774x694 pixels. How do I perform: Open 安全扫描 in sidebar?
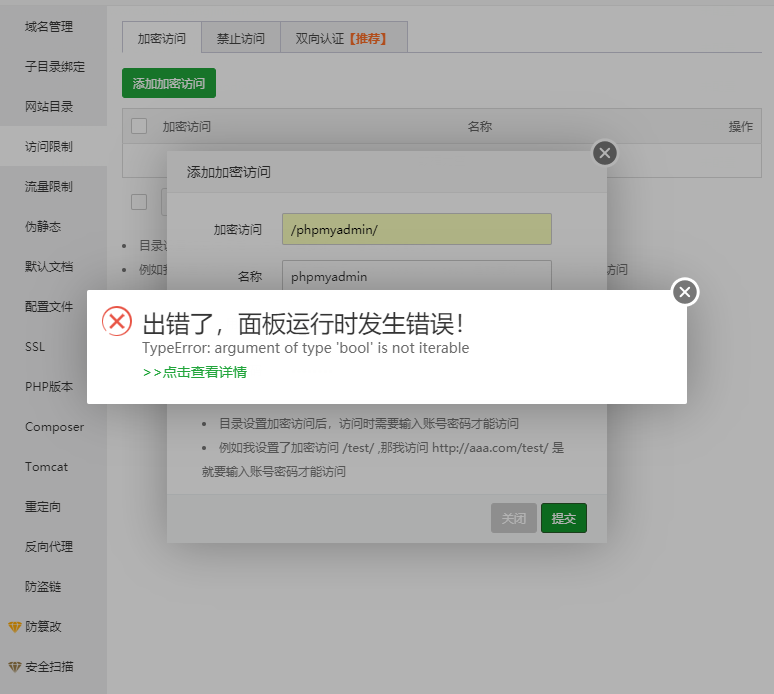[49, 667]
